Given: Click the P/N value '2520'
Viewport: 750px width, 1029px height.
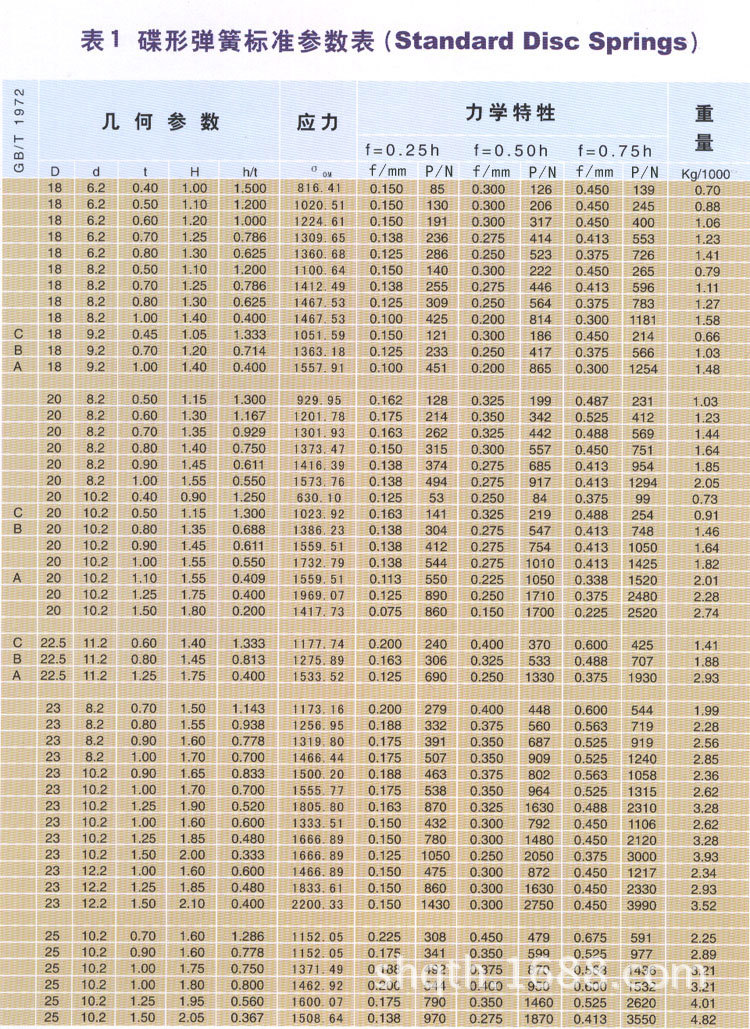Looking at the screenshot, I should coord(642,612).
